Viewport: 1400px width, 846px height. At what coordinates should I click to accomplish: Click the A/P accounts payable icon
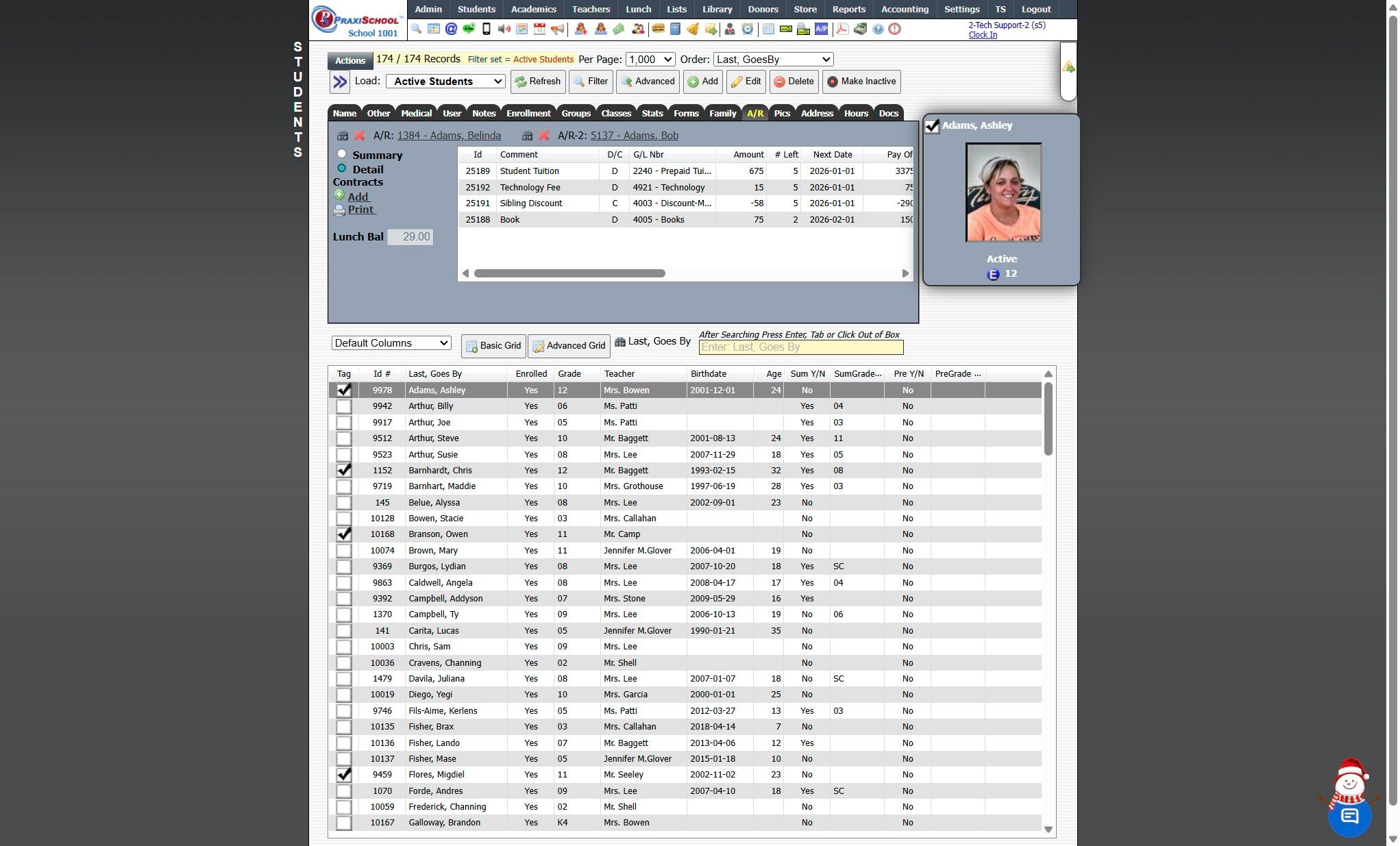[x=821, y=29]
